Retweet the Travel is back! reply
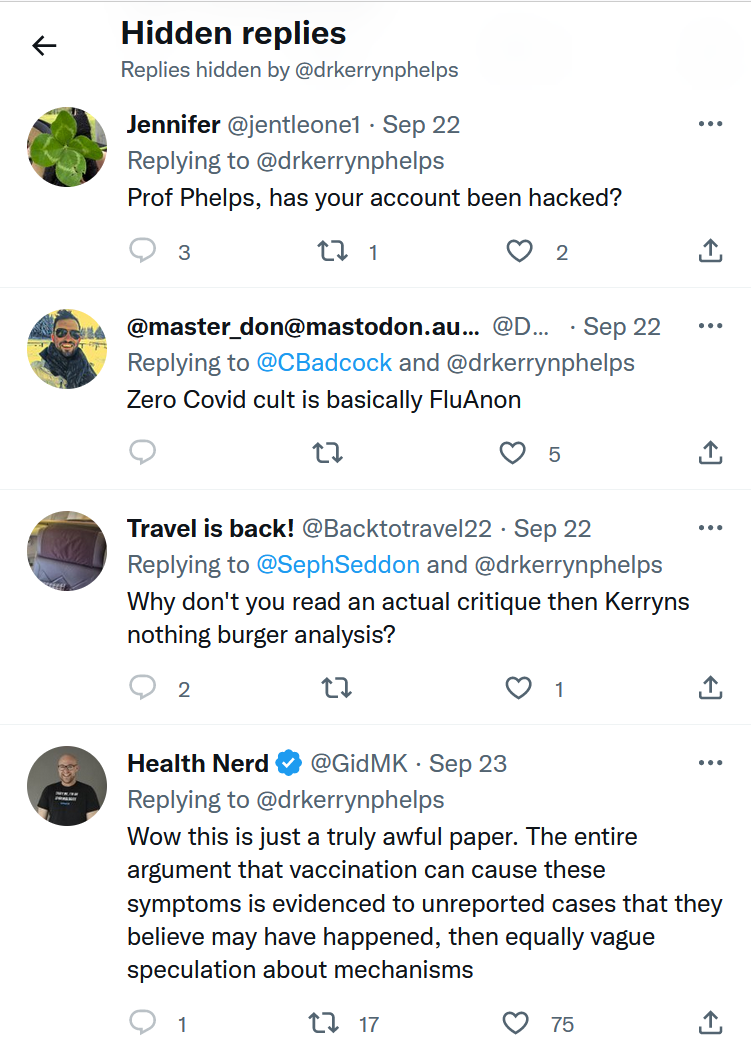 [x=336, y=687]
